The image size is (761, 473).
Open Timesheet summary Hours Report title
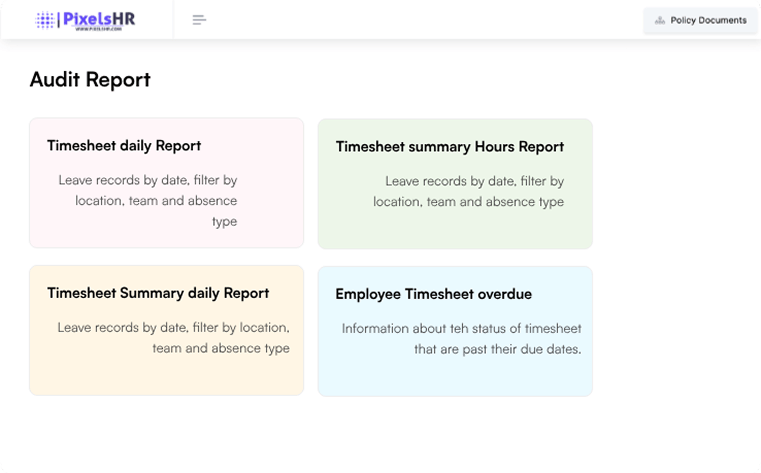[x=449, y=147]
